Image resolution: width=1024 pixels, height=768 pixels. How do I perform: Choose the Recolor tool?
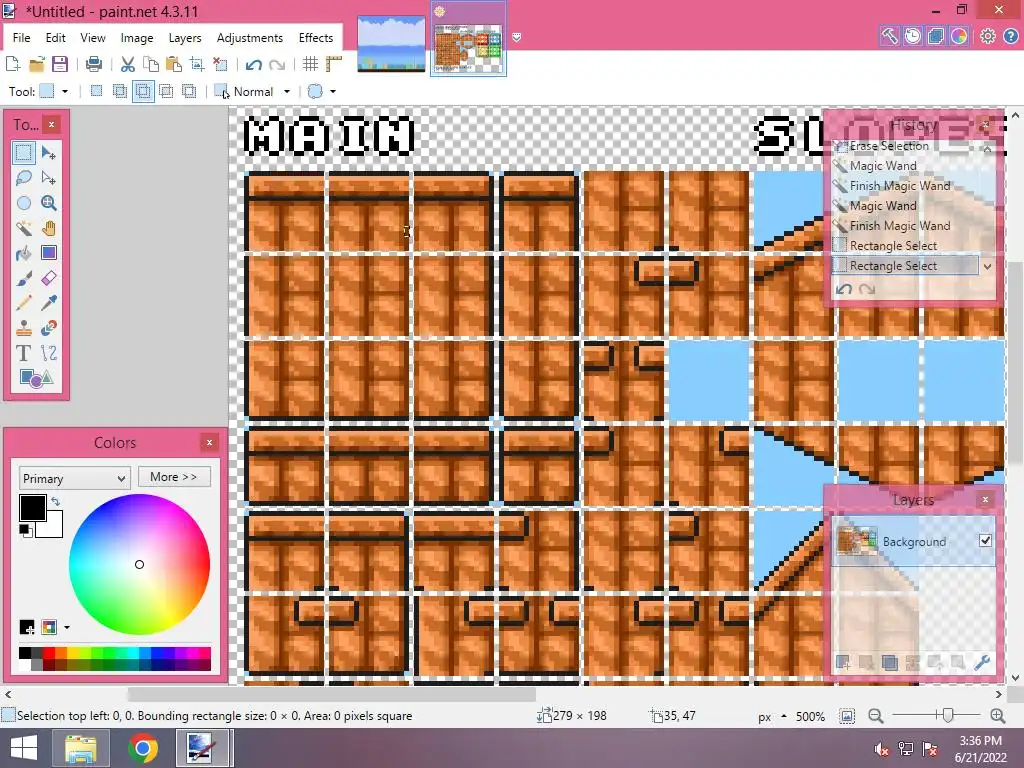(48, 328)
